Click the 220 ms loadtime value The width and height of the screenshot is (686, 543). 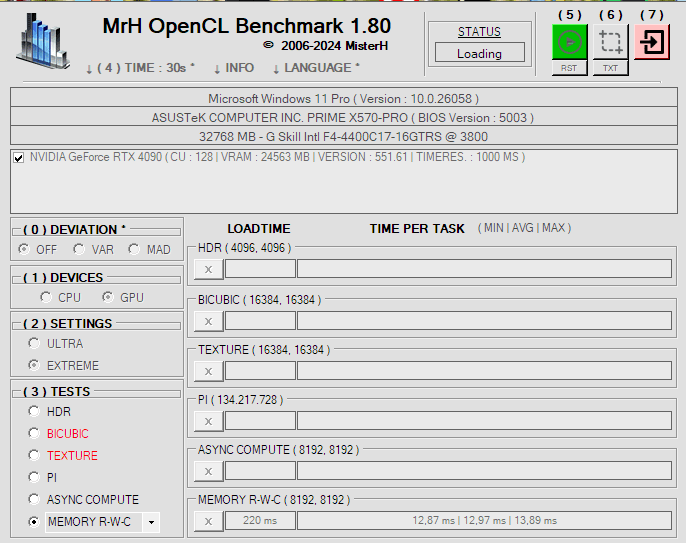(260, 521)
